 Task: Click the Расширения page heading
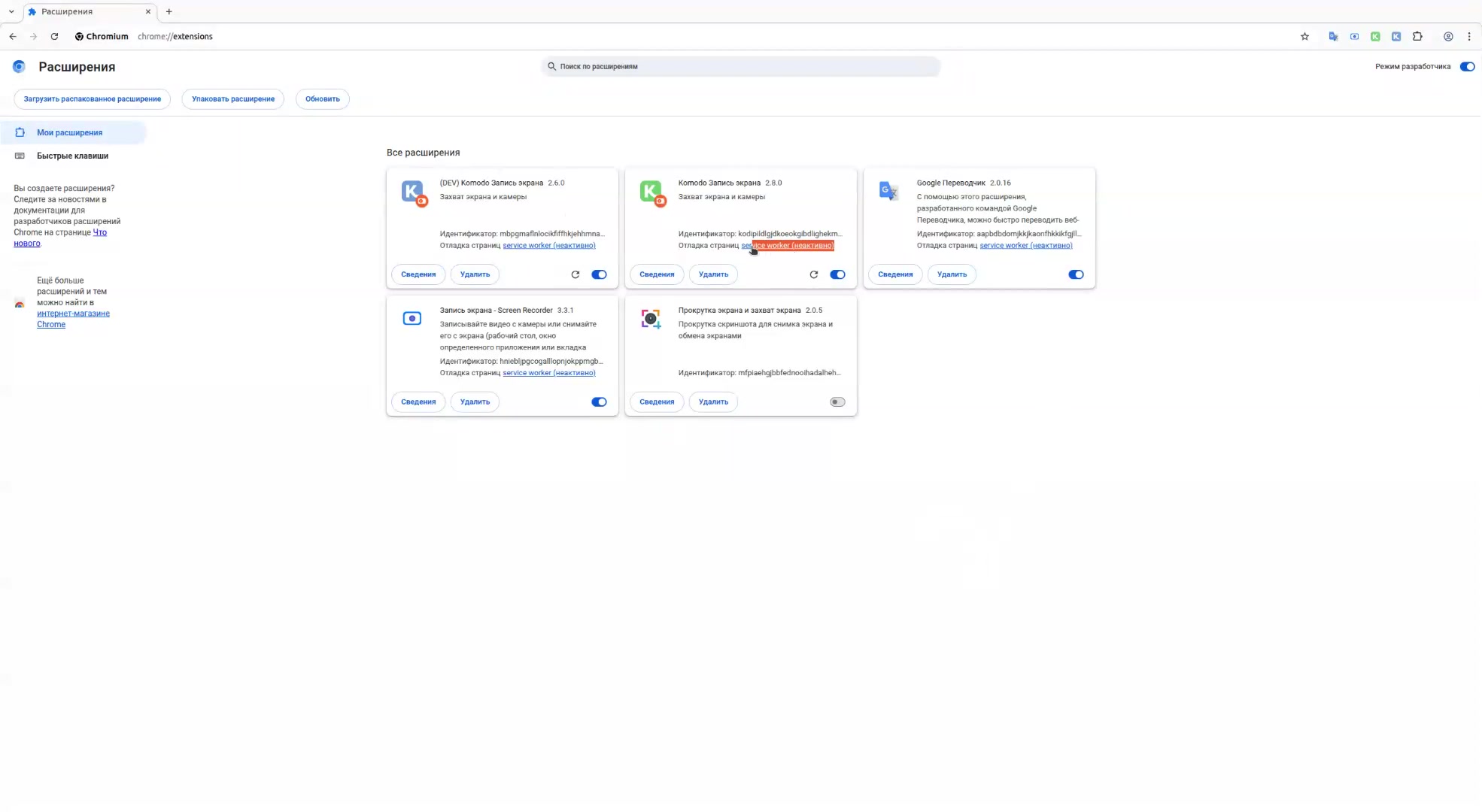(77, 67)
